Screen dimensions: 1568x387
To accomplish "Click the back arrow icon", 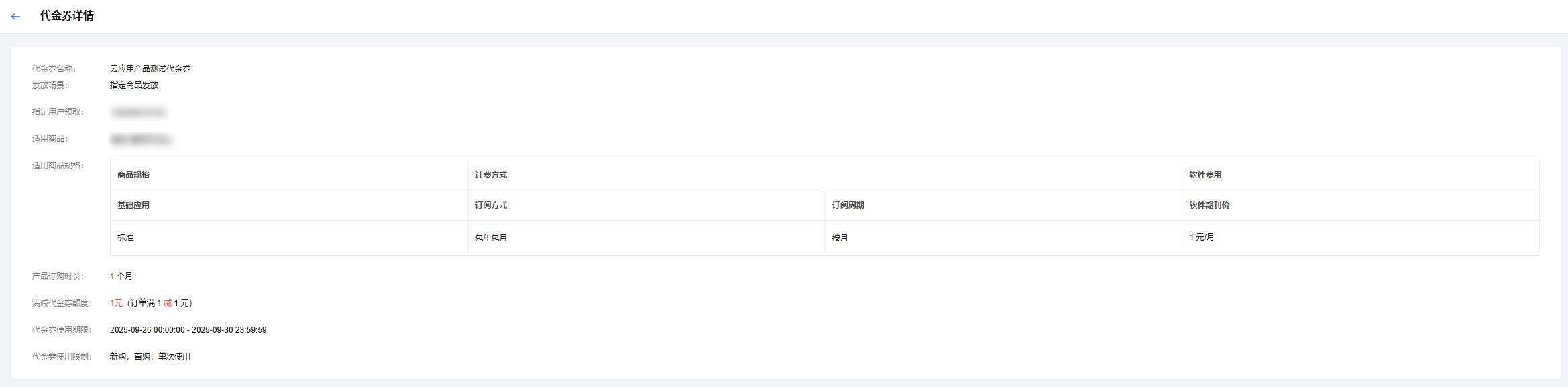I will click(x=15, y=17).
